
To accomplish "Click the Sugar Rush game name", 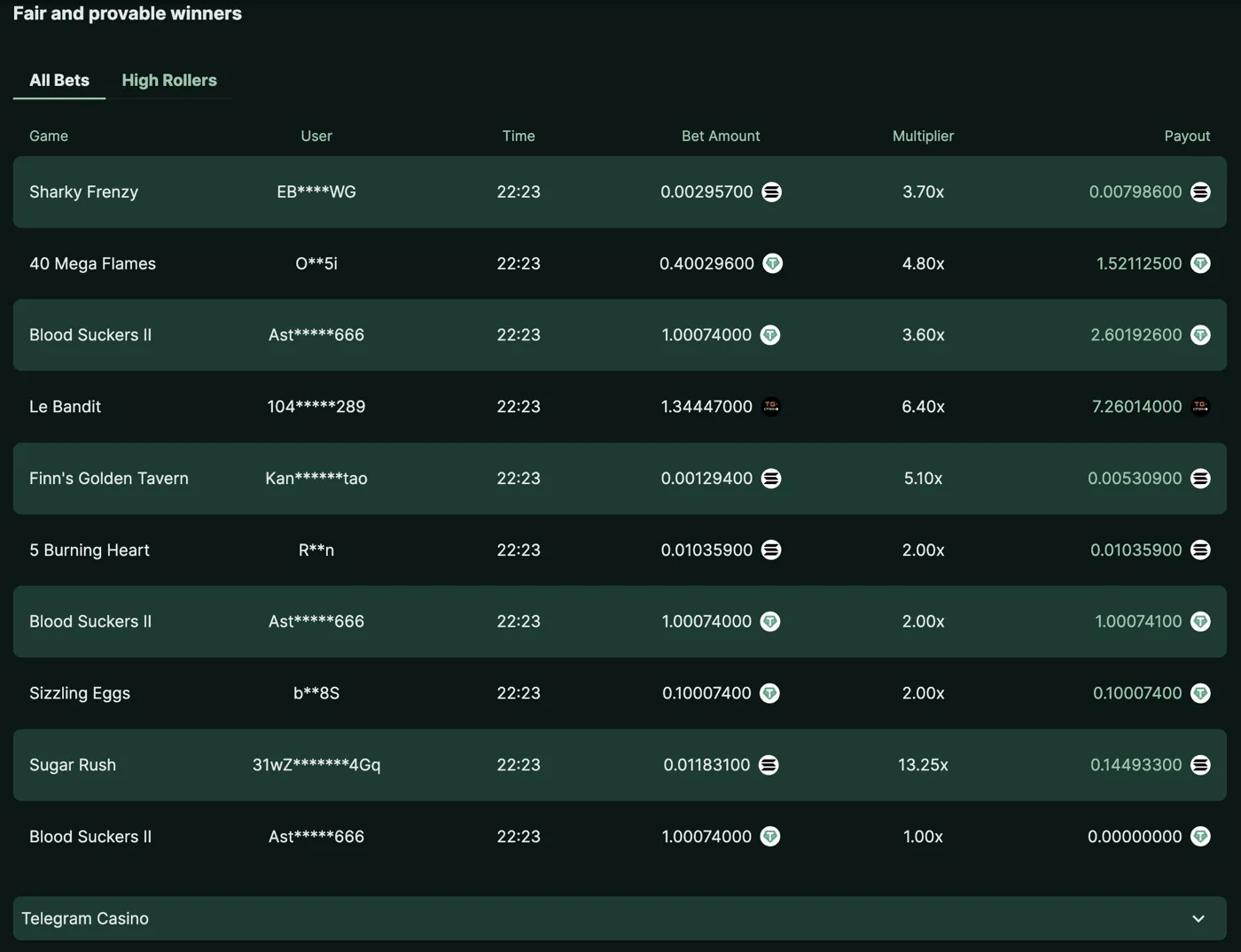I will point(73,765).
